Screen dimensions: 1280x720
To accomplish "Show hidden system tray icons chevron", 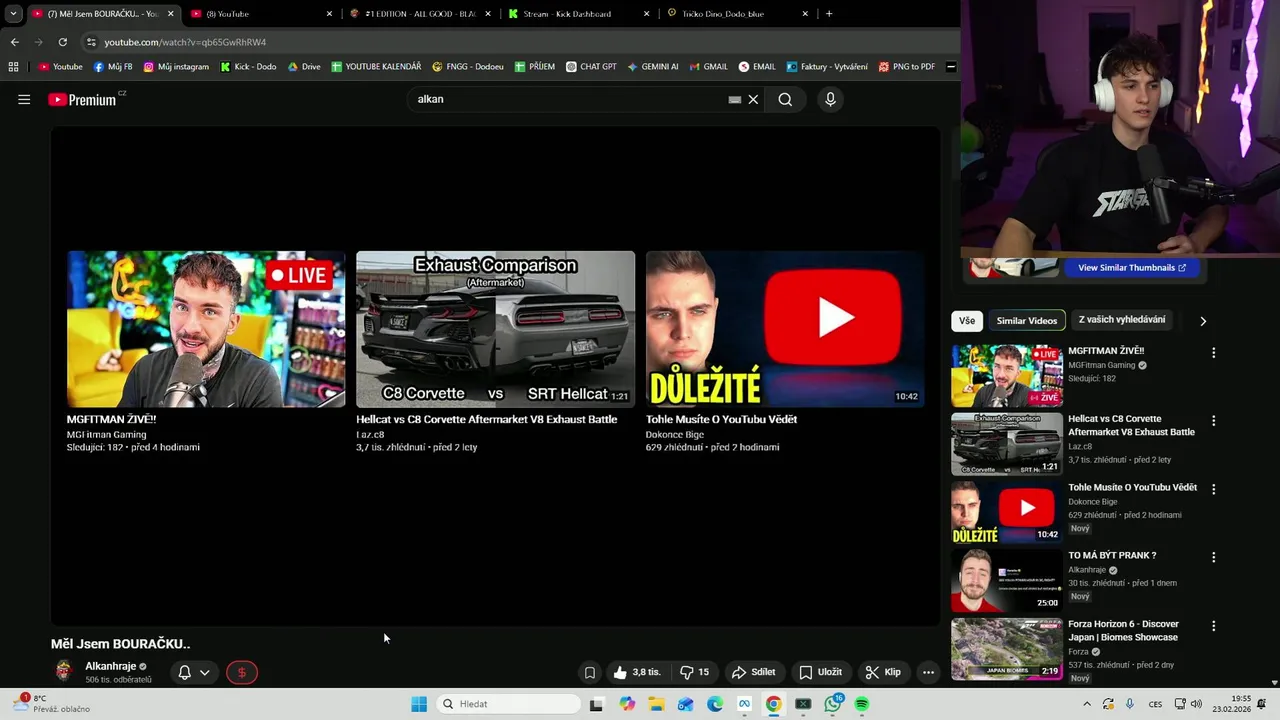I will click(1087, 704).
